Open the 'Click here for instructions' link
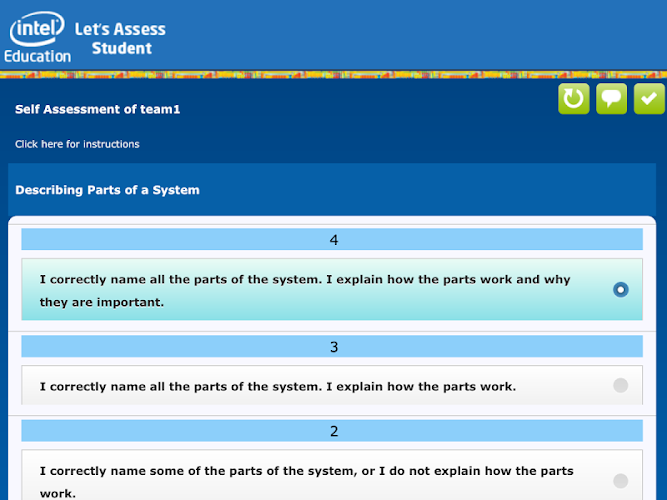The height and width of the screenshot is (500, 667). [x=77, y=144]
